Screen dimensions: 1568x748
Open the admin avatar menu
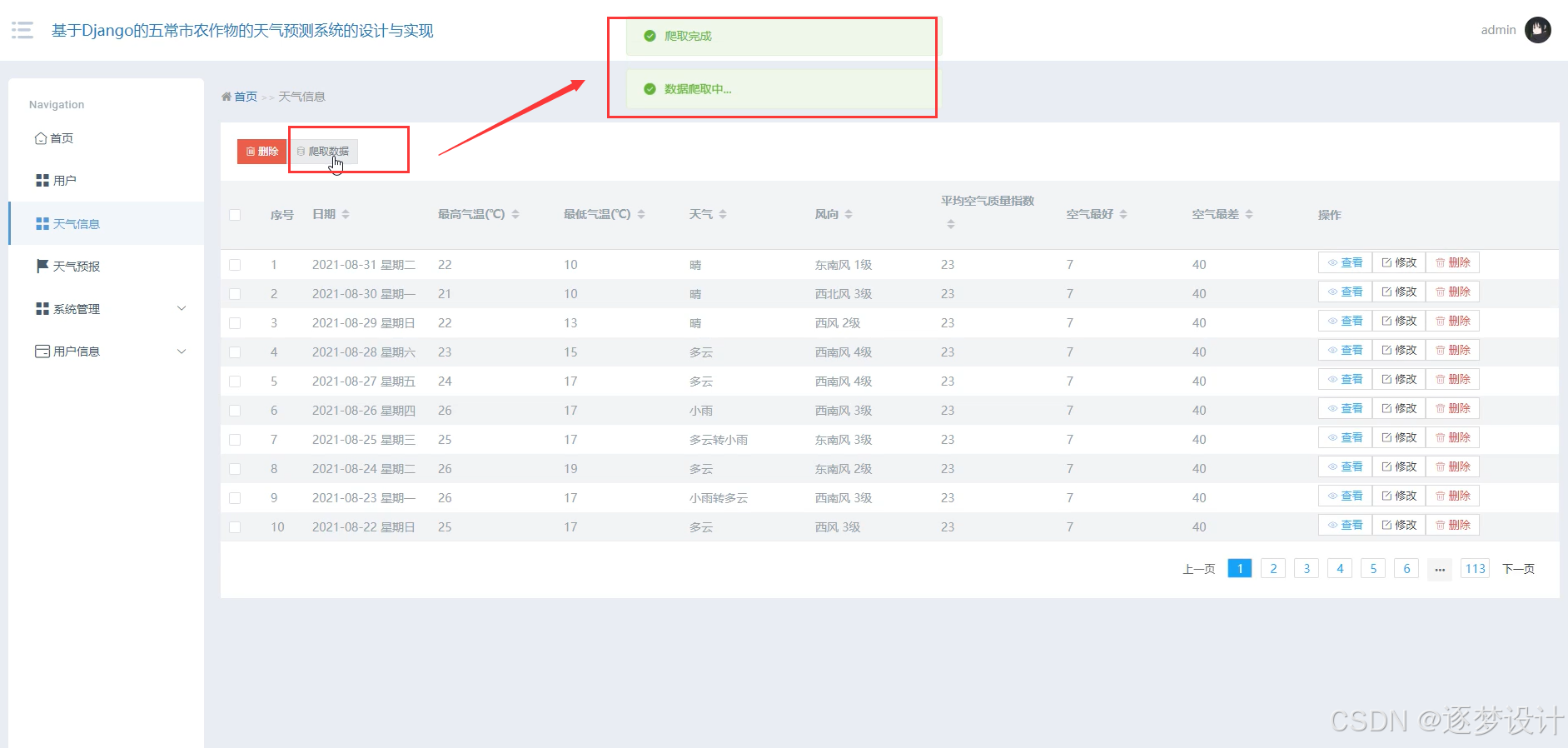(x=1537, y=30)
